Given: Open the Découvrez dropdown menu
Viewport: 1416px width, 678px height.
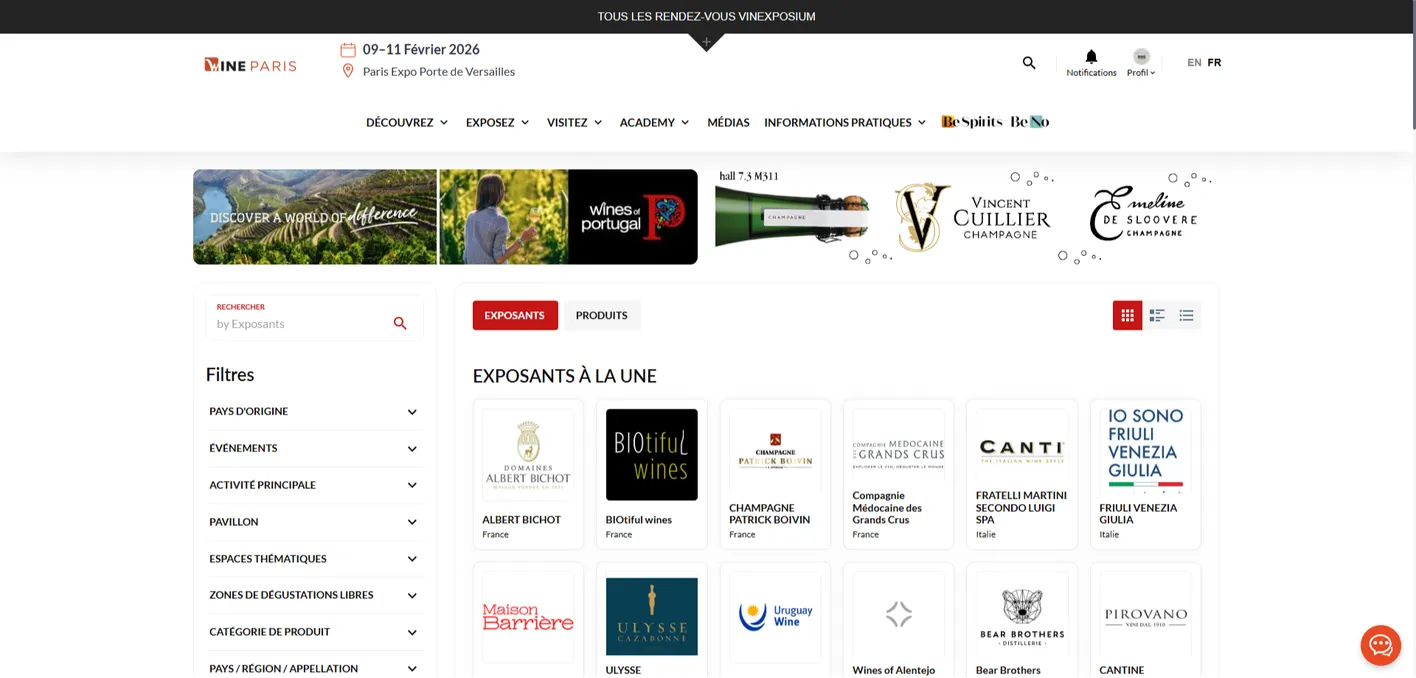Looking at the screenshot, I should tap(407, 122).
